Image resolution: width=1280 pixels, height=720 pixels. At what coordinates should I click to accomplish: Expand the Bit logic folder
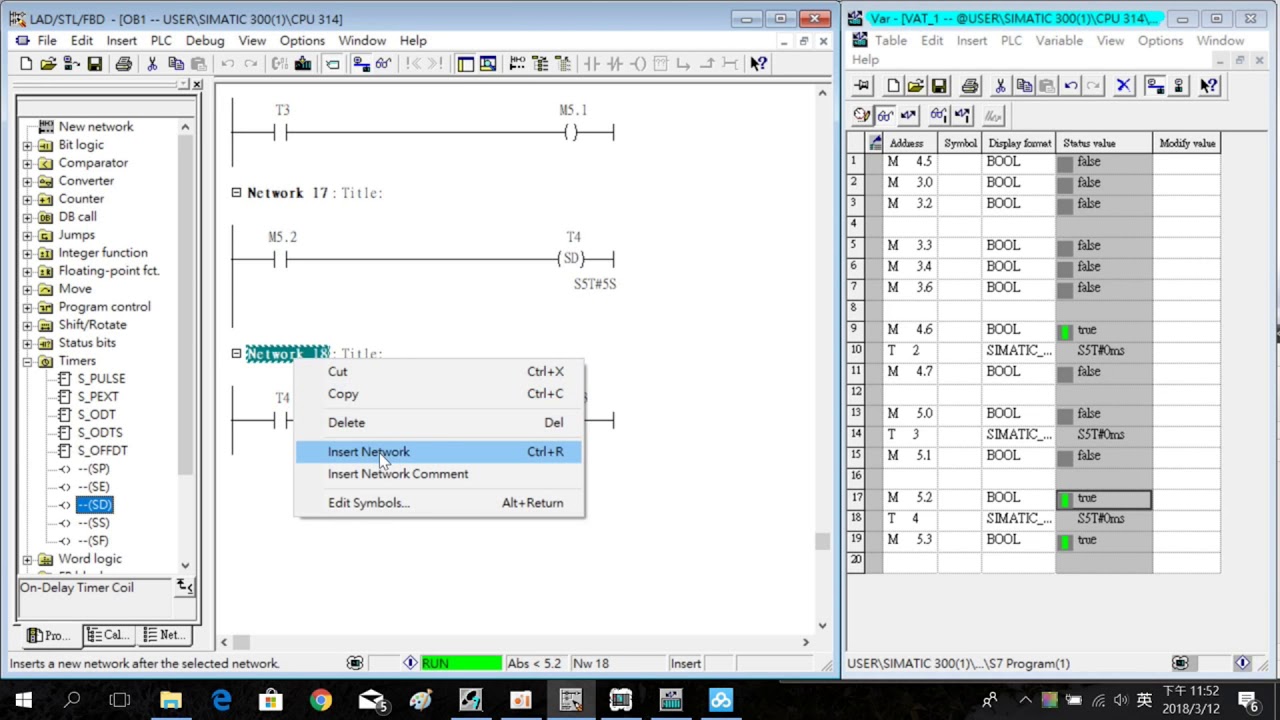pos(28,145)
